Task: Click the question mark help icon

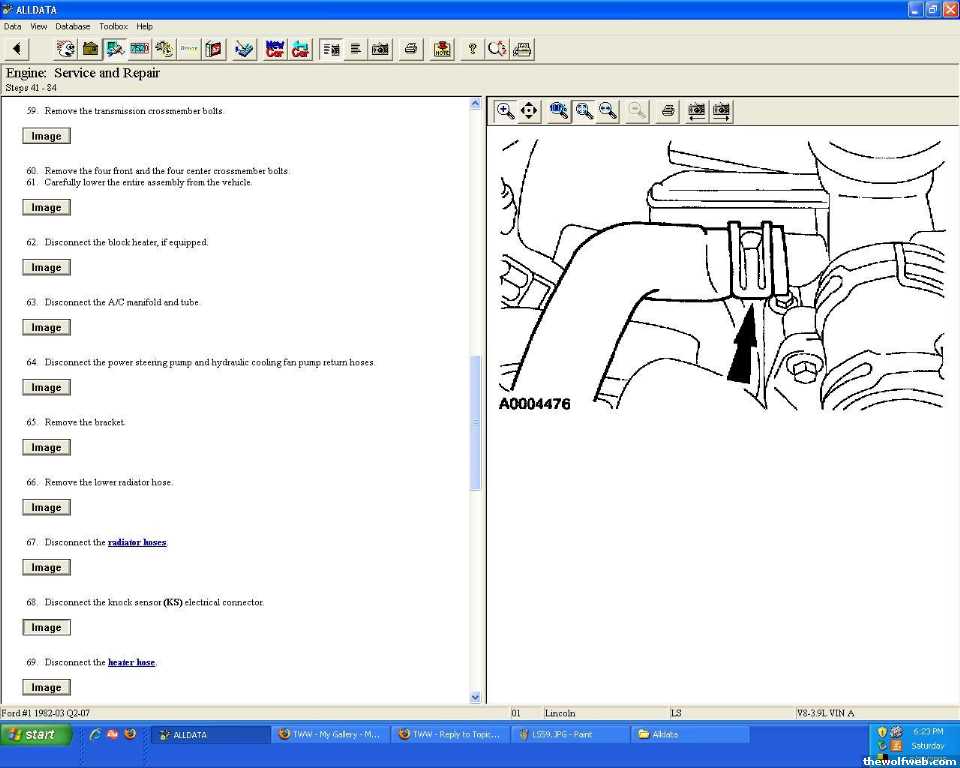Action: (473, 49)
